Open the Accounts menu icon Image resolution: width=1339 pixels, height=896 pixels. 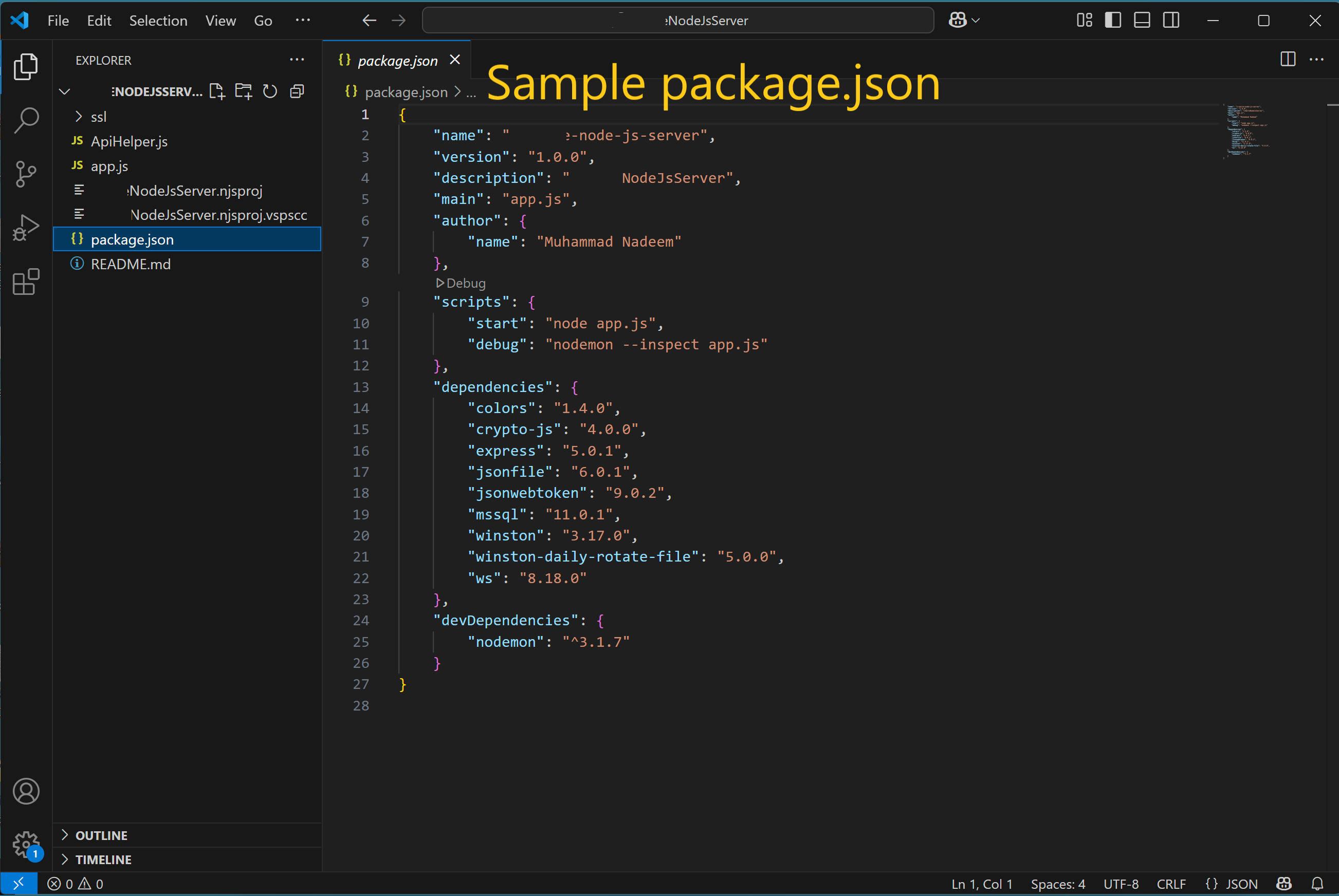26,791
